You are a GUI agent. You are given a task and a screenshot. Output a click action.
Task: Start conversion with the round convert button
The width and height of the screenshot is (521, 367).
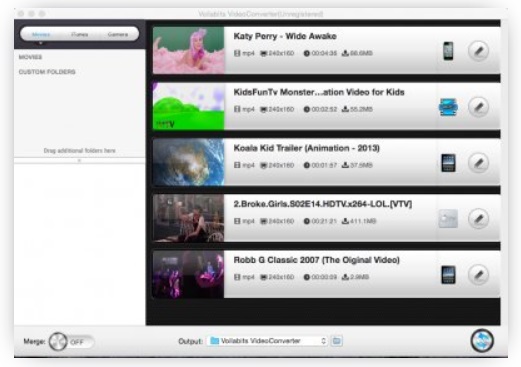(x=482, y=341)
